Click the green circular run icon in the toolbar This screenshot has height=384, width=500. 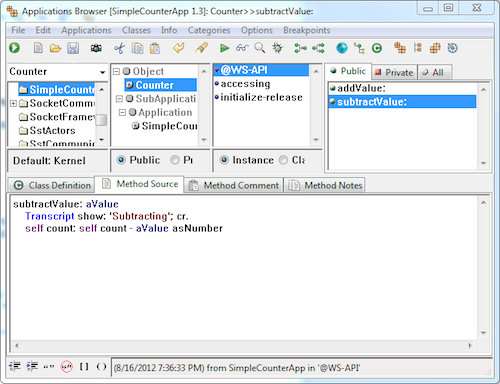14,48
